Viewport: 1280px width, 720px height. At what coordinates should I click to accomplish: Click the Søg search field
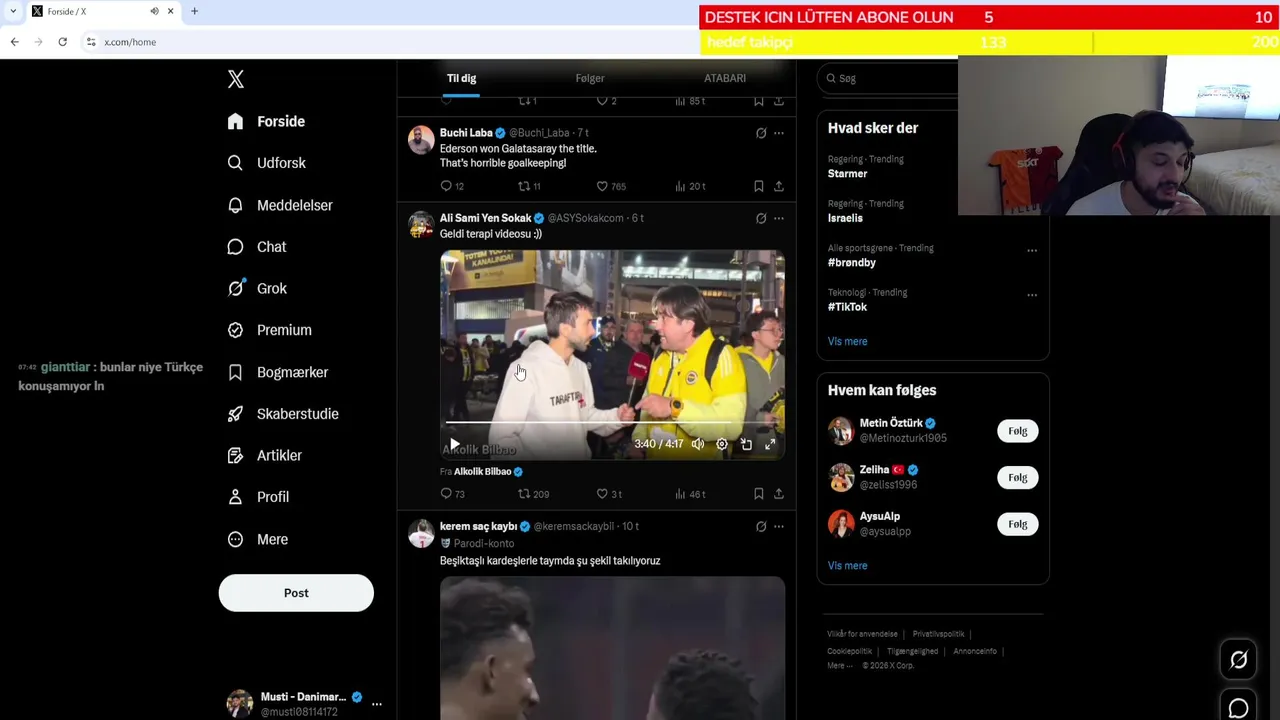[x=888, y=78]
